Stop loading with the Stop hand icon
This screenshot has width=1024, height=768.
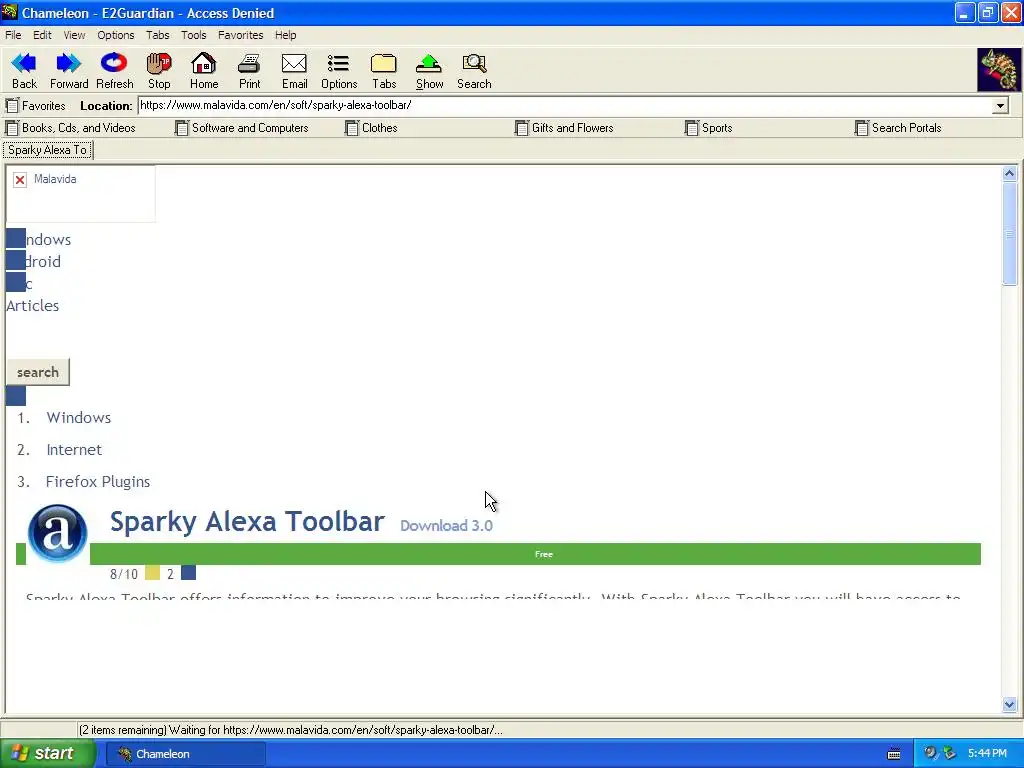(159, 71)
